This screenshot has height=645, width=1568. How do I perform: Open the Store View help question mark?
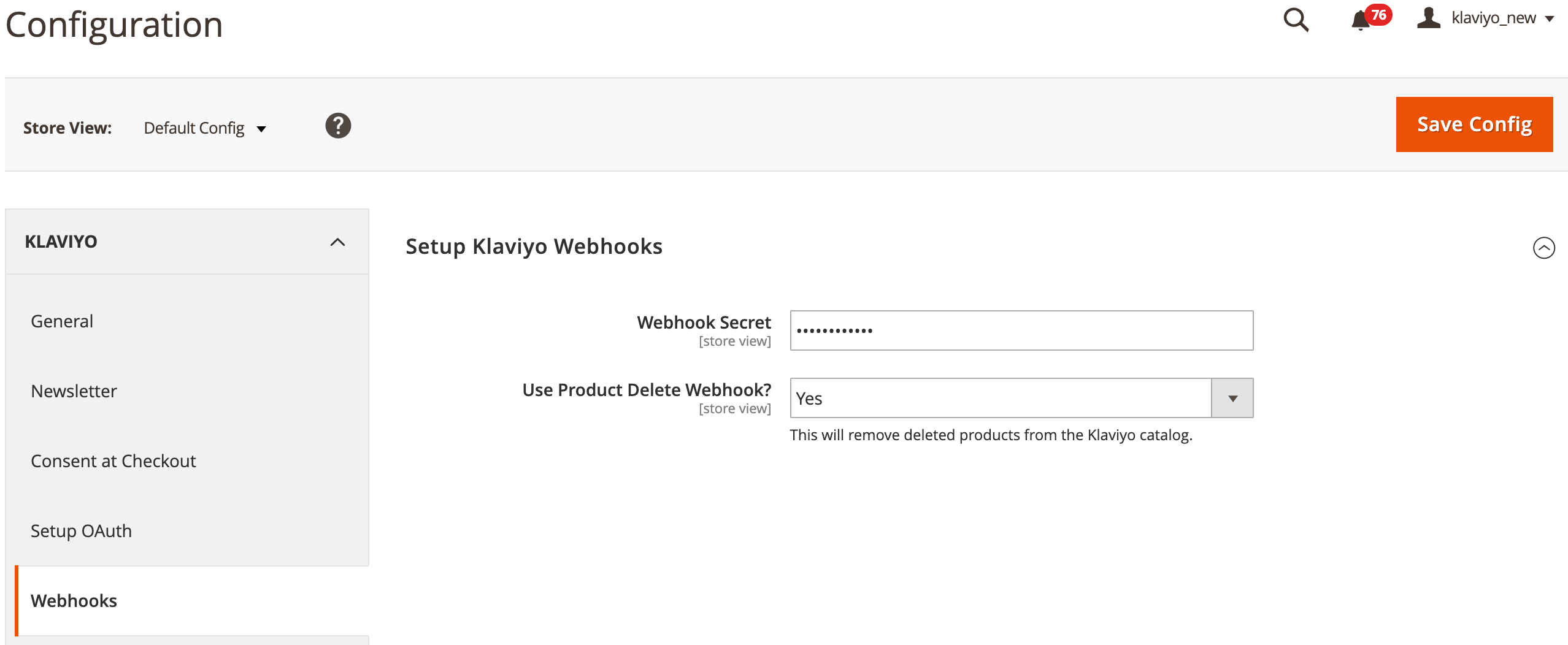pyautogui.click(x=338, y=125)
